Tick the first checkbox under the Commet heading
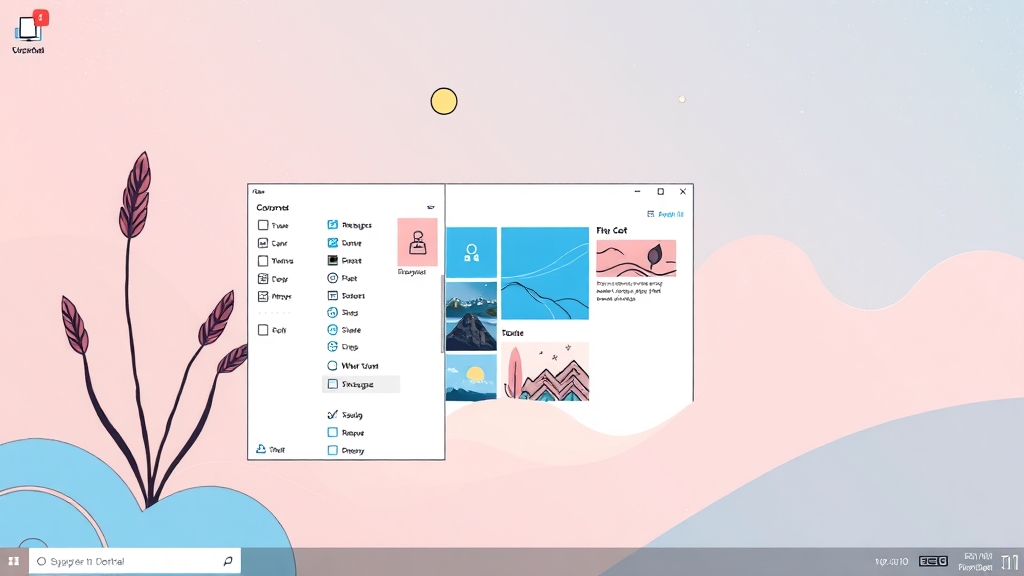 tap(263, 225)
